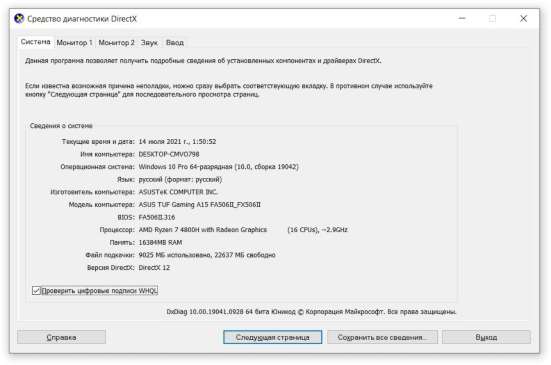Viewport: 551px width, 365px height.
Task: Click the Сведения о системе group label
Action: coord(61,126)
